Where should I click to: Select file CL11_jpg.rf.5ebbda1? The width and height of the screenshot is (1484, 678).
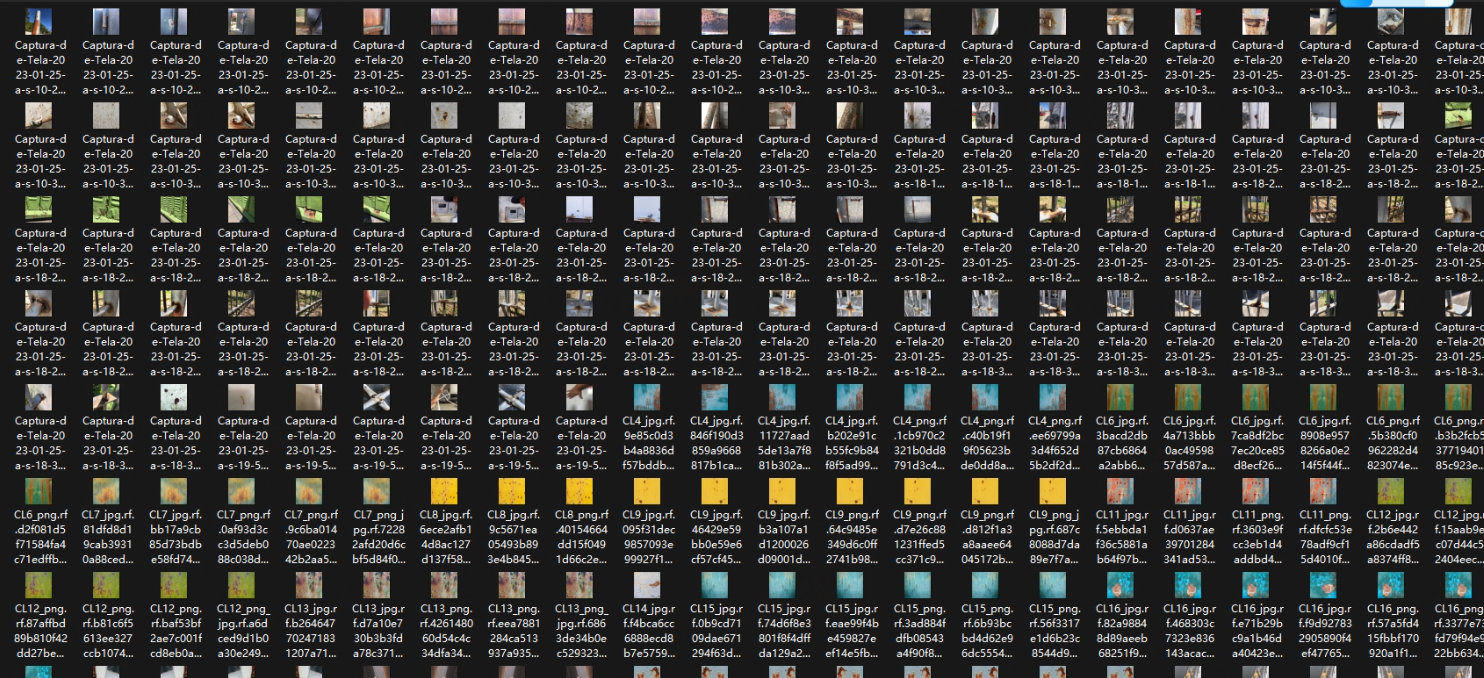click(x=1122, y=491)
